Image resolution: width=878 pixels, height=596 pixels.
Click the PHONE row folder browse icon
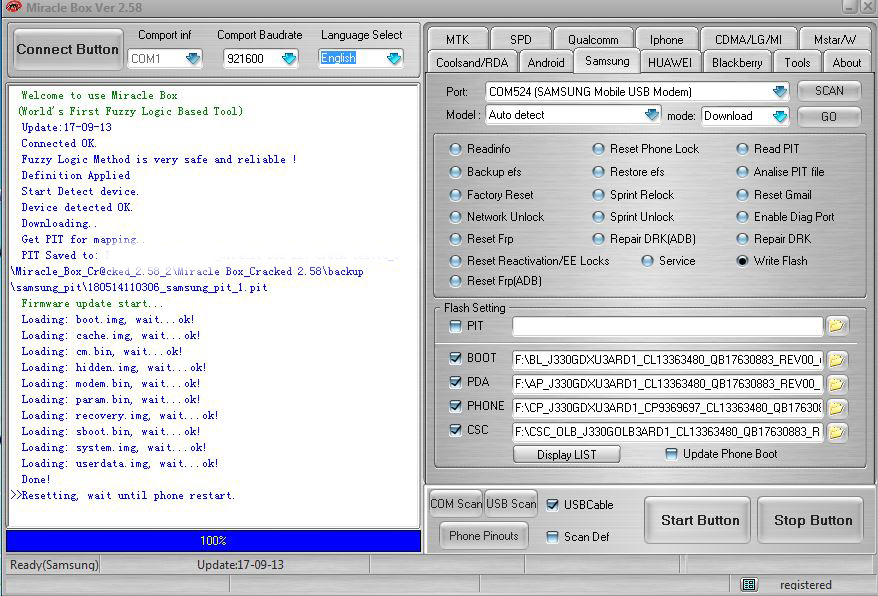(836, 408)
